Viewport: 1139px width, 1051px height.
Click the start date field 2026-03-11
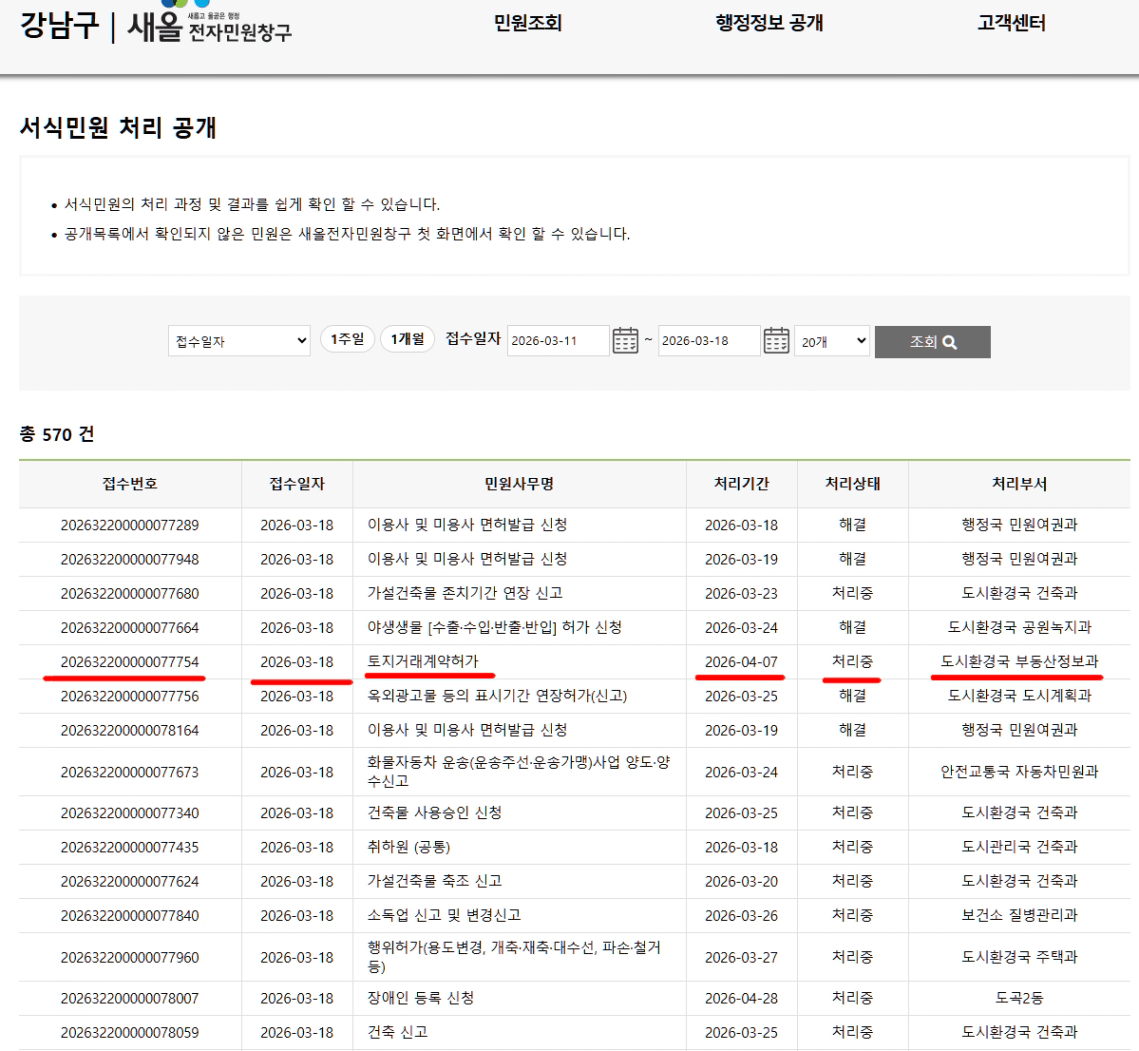(x=558, y=341)
